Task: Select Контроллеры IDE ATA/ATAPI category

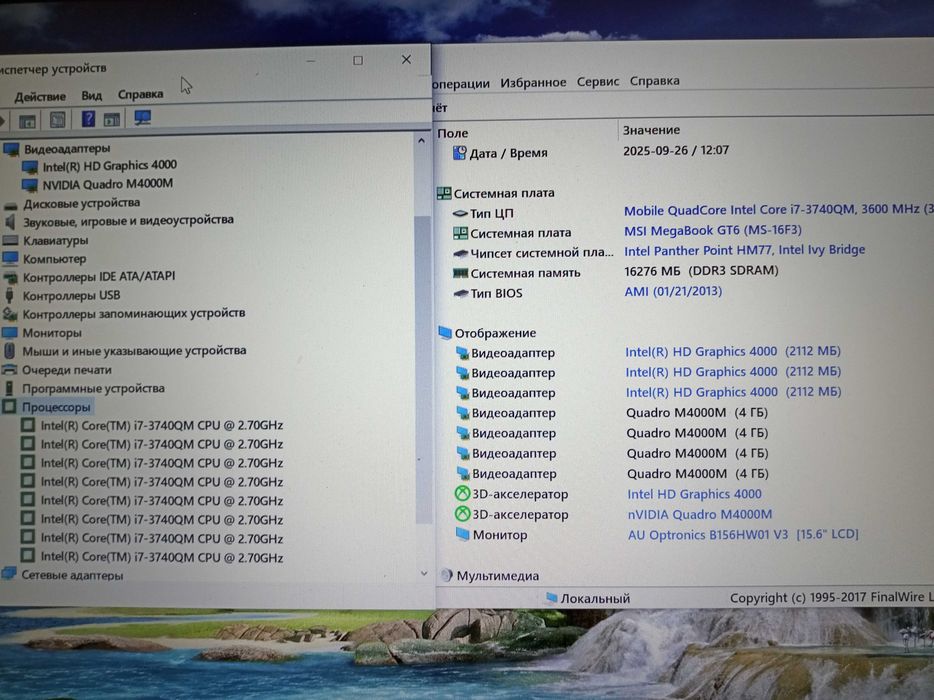Action: (x=99, y=276)
